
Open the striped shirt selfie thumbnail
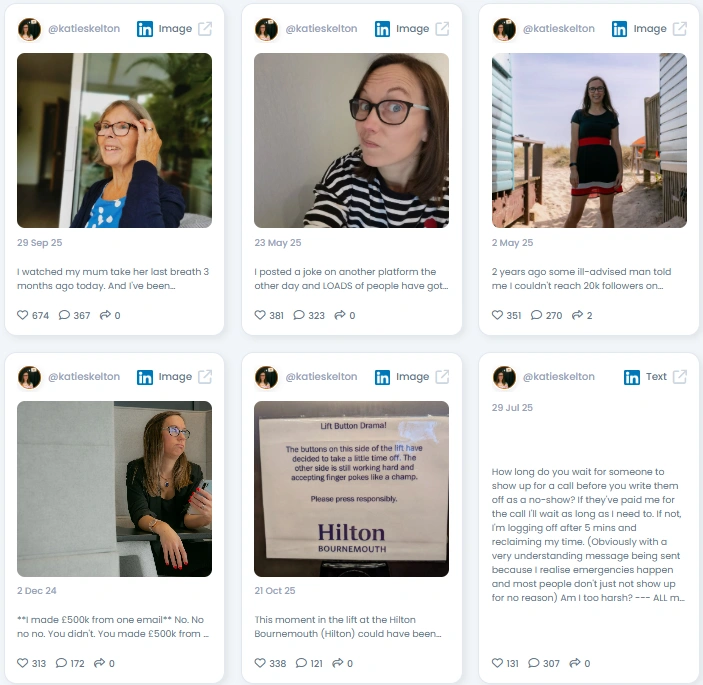(352, 140)
